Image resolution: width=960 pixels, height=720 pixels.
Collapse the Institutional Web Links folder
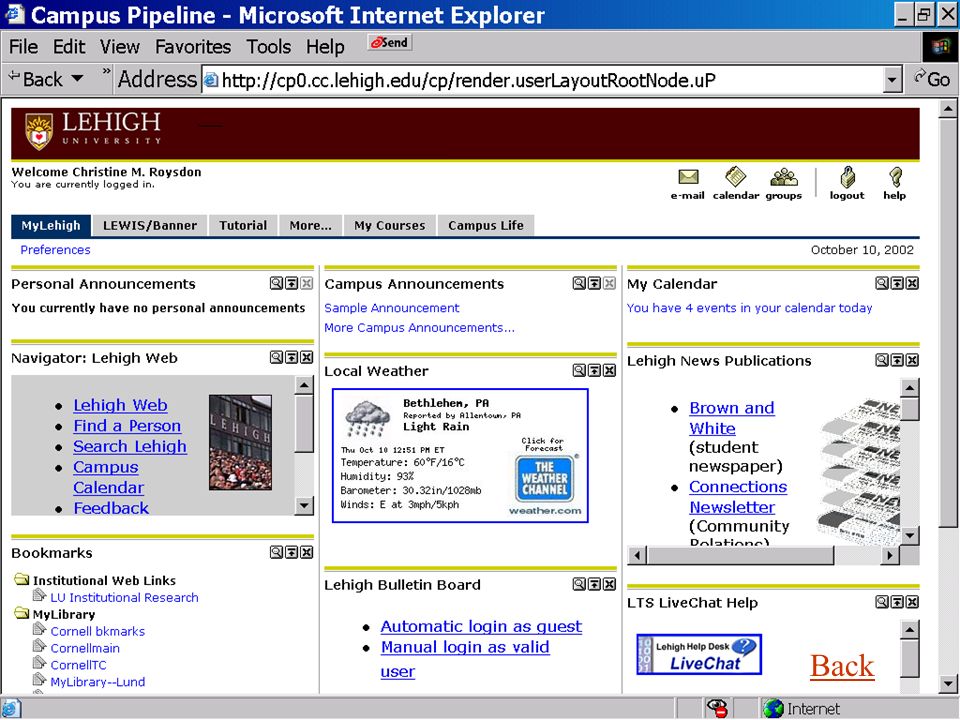[x=22, y=579]
